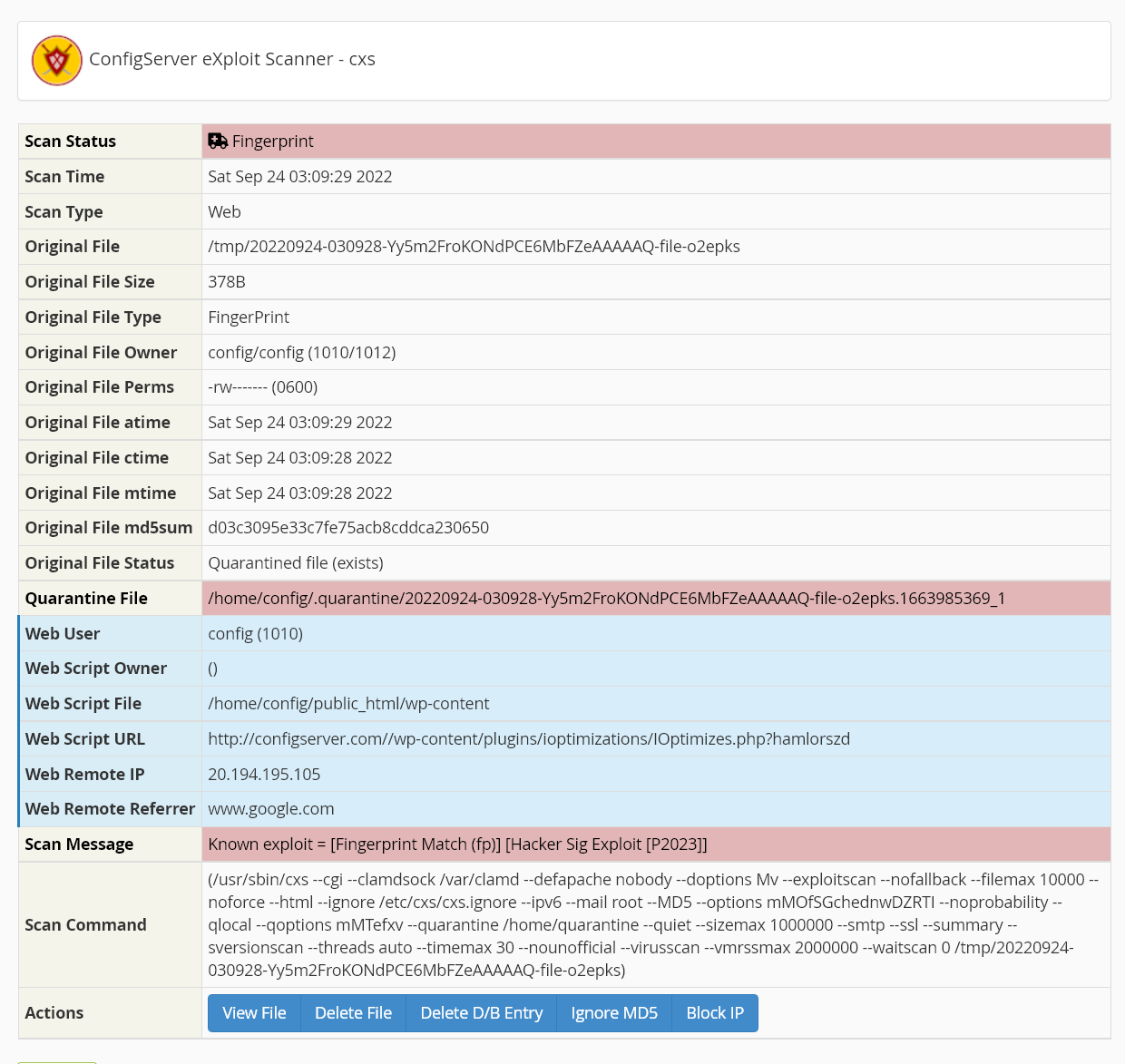This screenshot has height=1064, width=1125.
Task: Select the Original File /tmp path
Action: pyautogui.click(x=474, y=247)
